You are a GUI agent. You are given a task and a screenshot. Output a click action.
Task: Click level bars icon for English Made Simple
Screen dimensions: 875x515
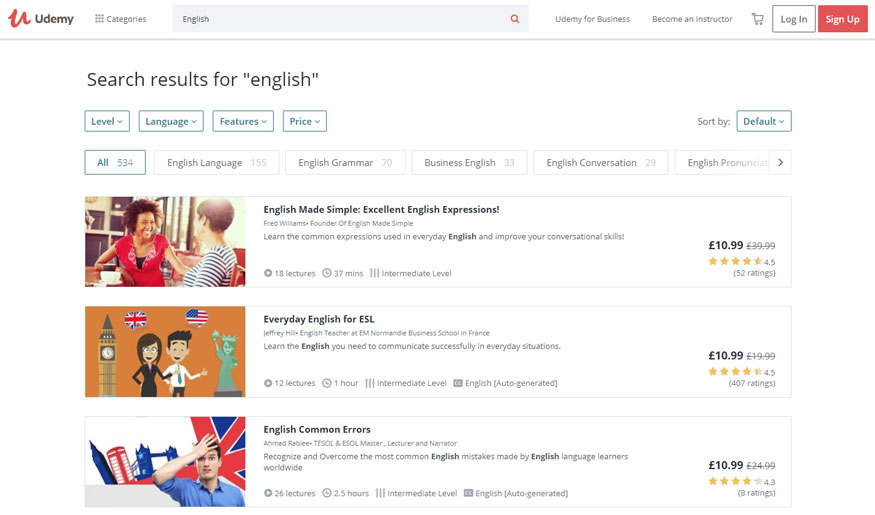(x=374, y=273)
